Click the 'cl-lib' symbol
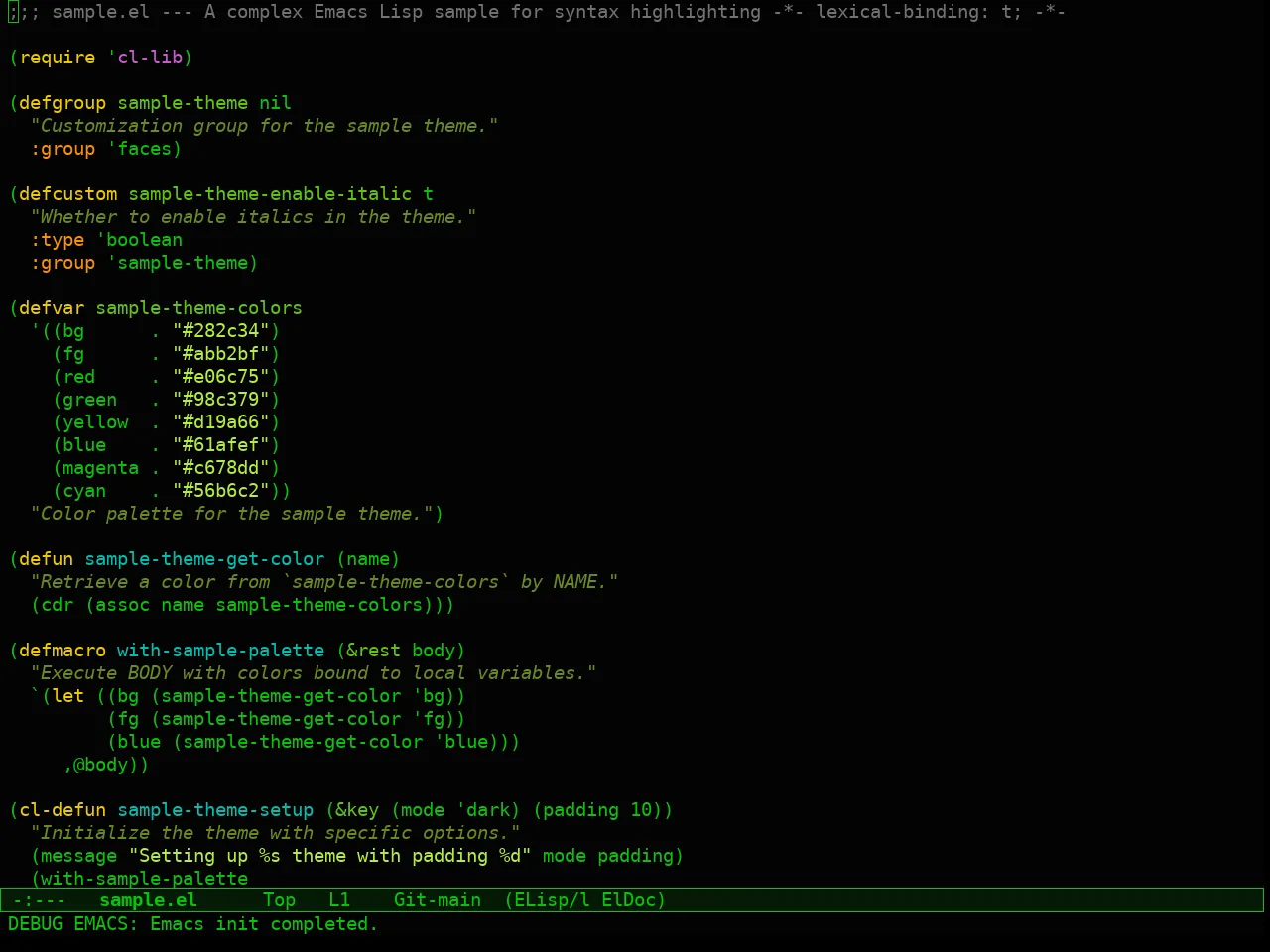 [150, 58]
